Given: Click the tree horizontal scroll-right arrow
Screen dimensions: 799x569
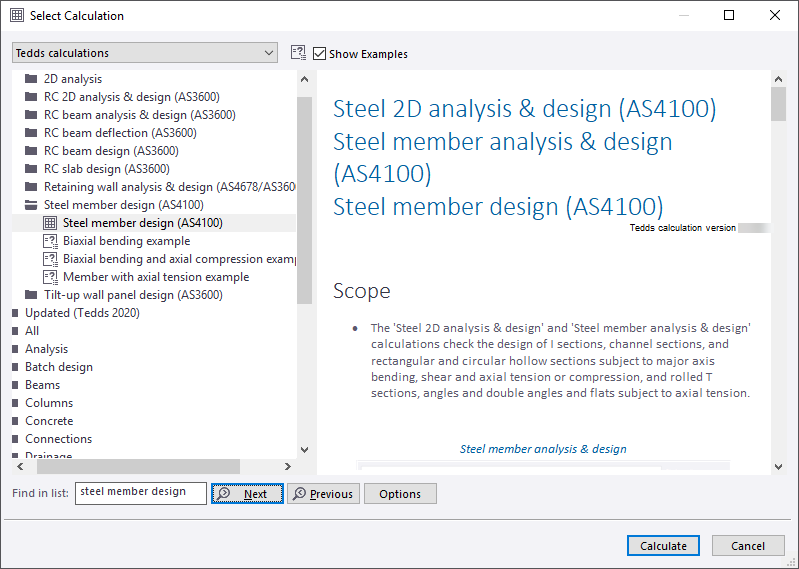Looking at the screenshot, I should (288, 466).
